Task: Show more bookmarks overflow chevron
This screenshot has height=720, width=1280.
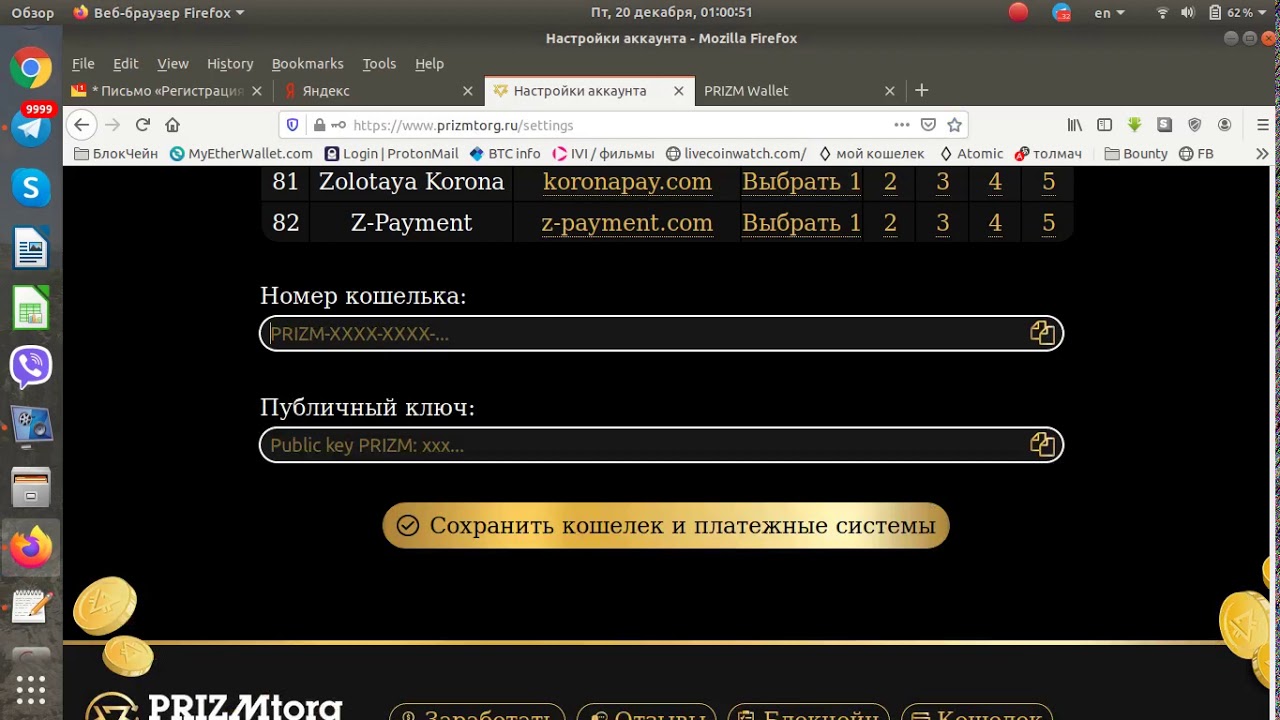Action: (x=1262, y=153)
